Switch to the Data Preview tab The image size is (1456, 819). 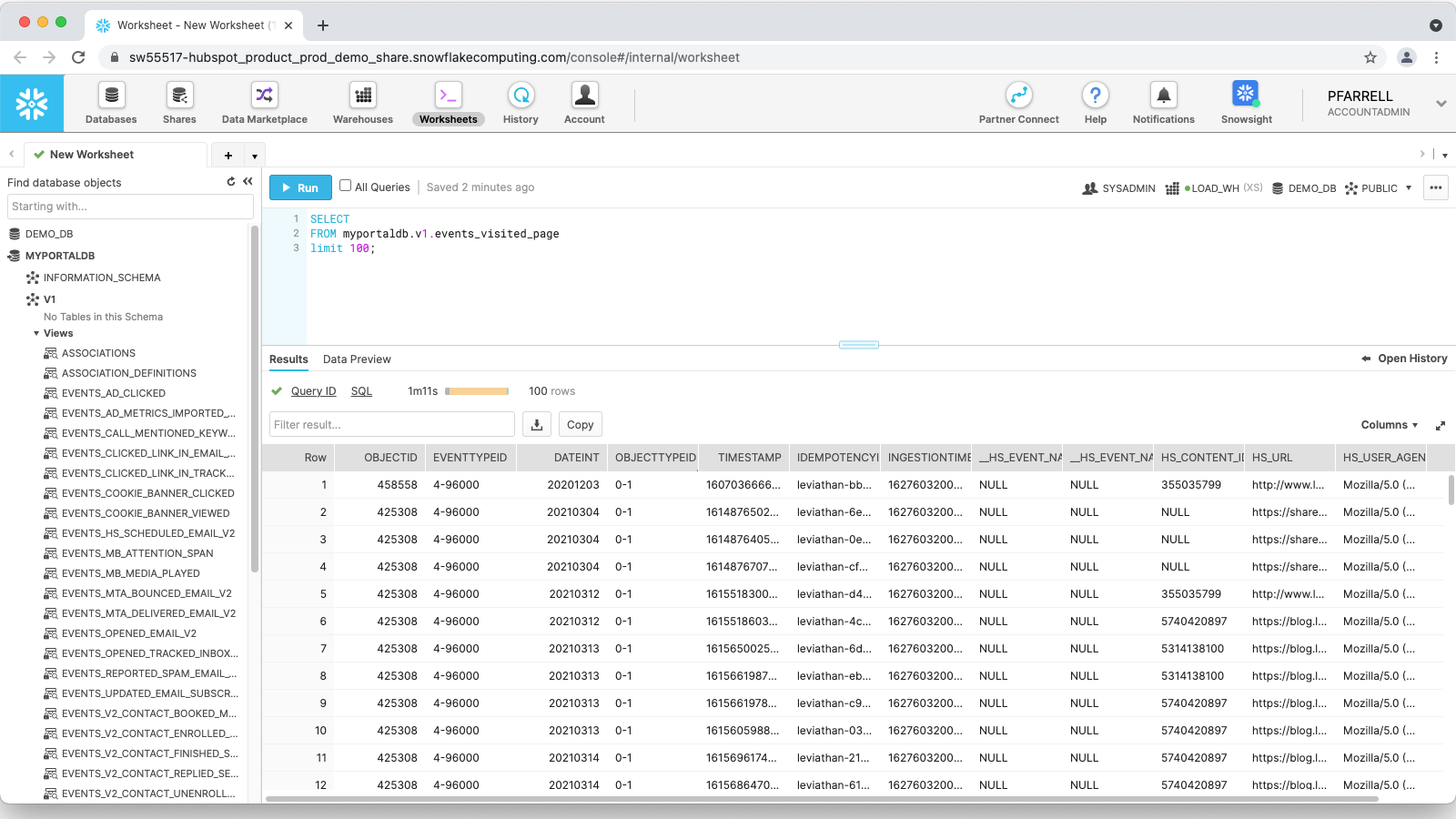357,359
